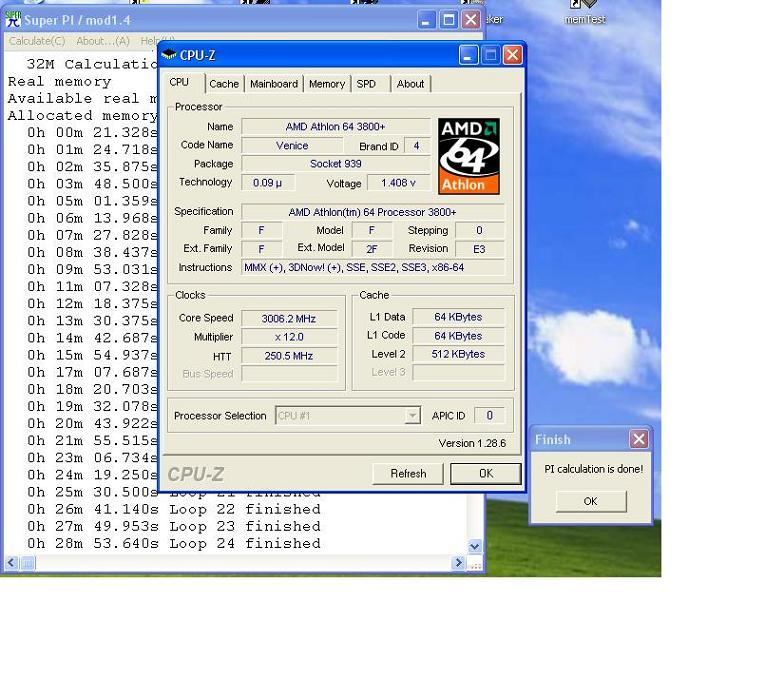Image resolution: width=765 pixels, height=680 pixels.
Task: Click the Super PI title bar icon
Action: 13,19
